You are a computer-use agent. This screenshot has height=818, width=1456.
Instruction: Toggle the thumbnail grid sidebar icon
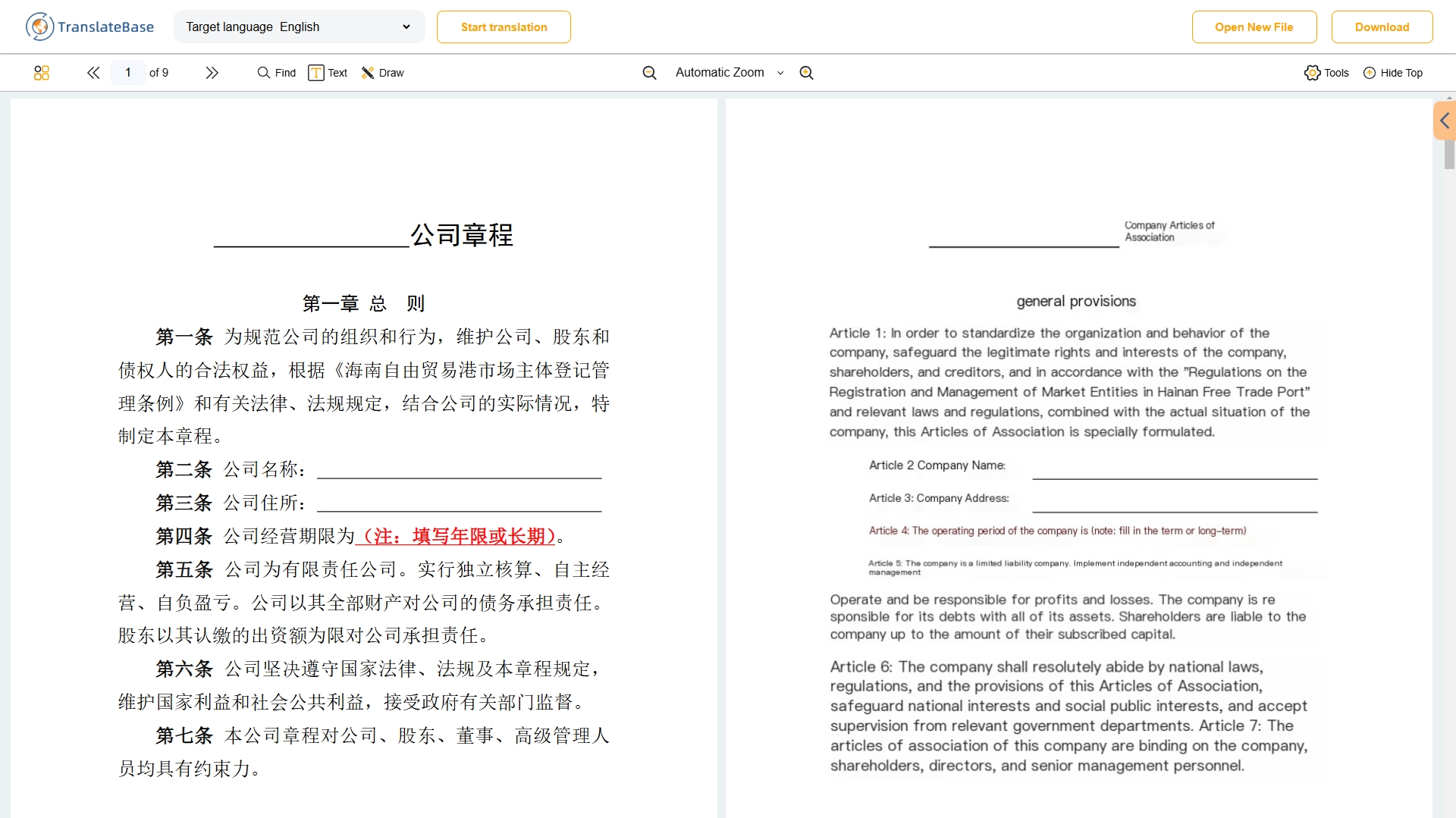pos(42,73)
